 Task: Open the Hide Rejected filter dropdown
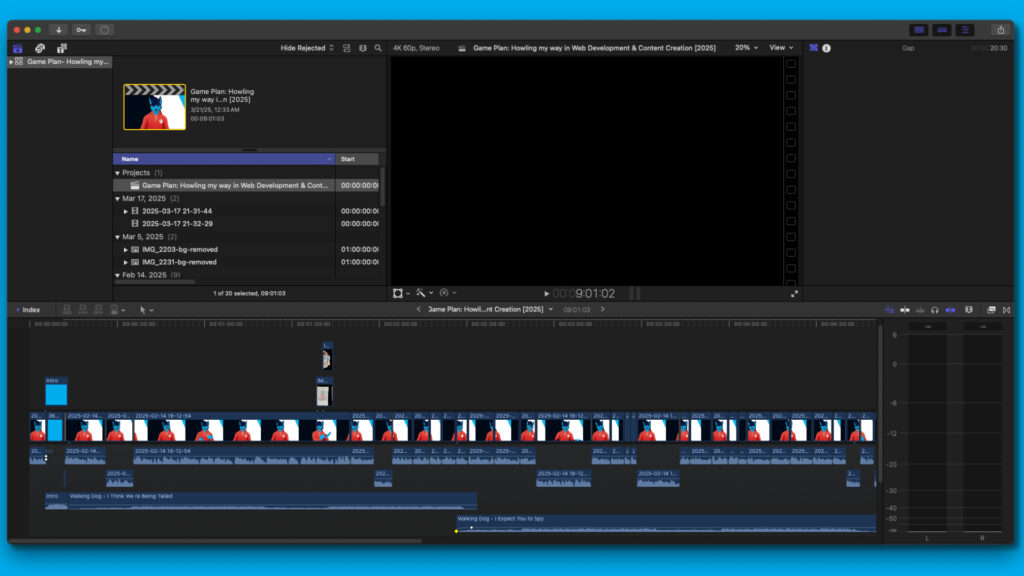pyautogui.click(x=307, y=48)
